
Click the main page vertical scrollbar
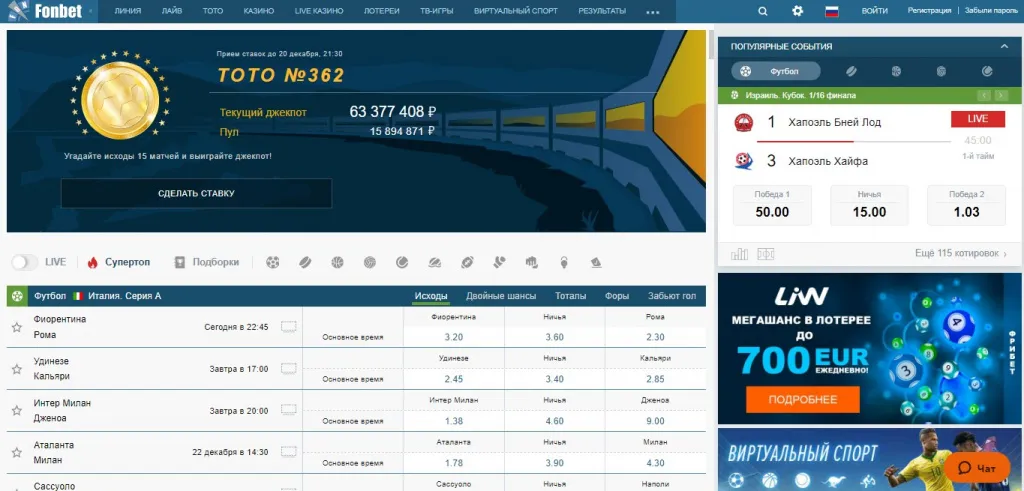coord(711,44)
